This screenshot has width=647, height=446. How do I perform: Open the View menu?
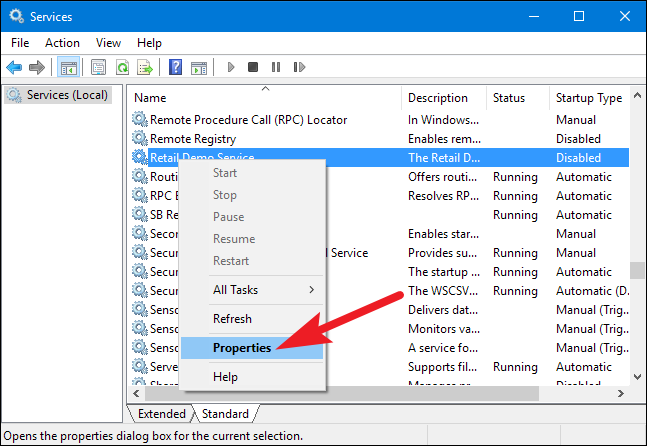click(x=108, y=43)
